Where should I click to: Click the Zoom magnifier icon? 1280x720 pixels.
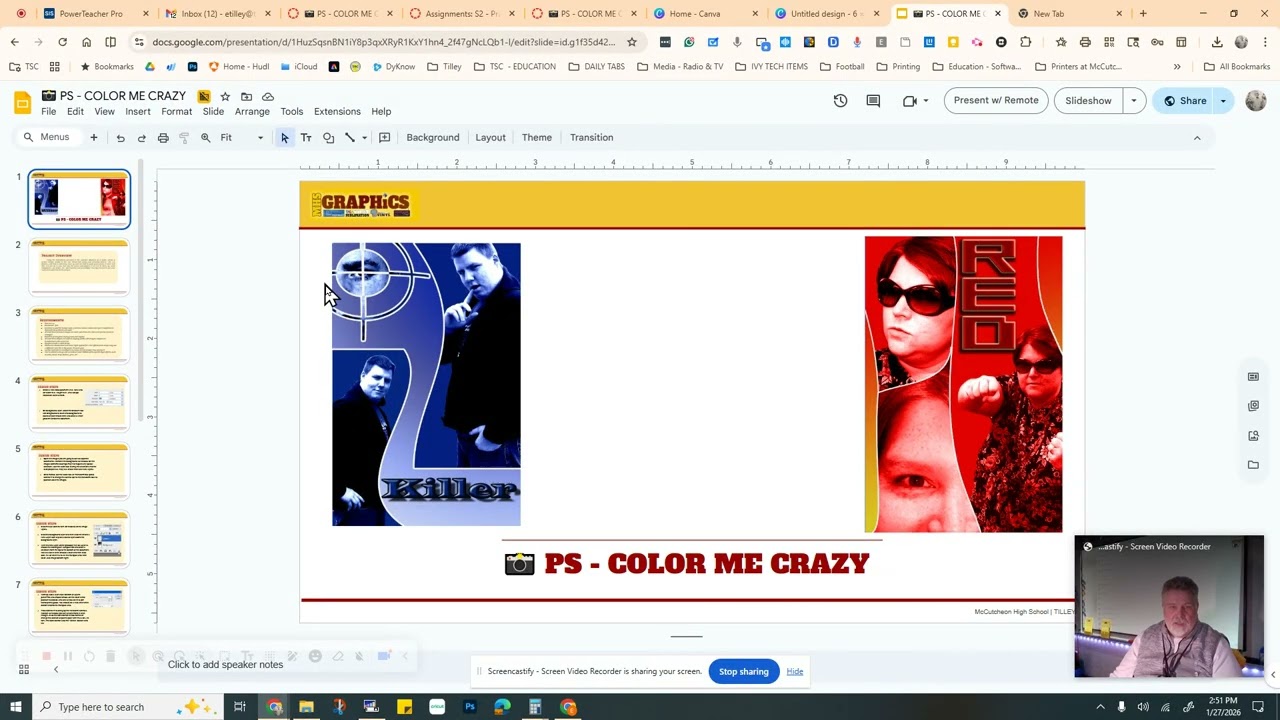point(205,138)
